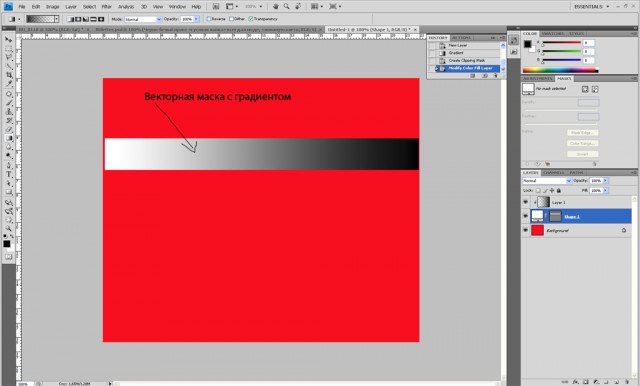Click the add vector mask icon
This screenshot has height=386, width=640.
click(x=595, y=89)
